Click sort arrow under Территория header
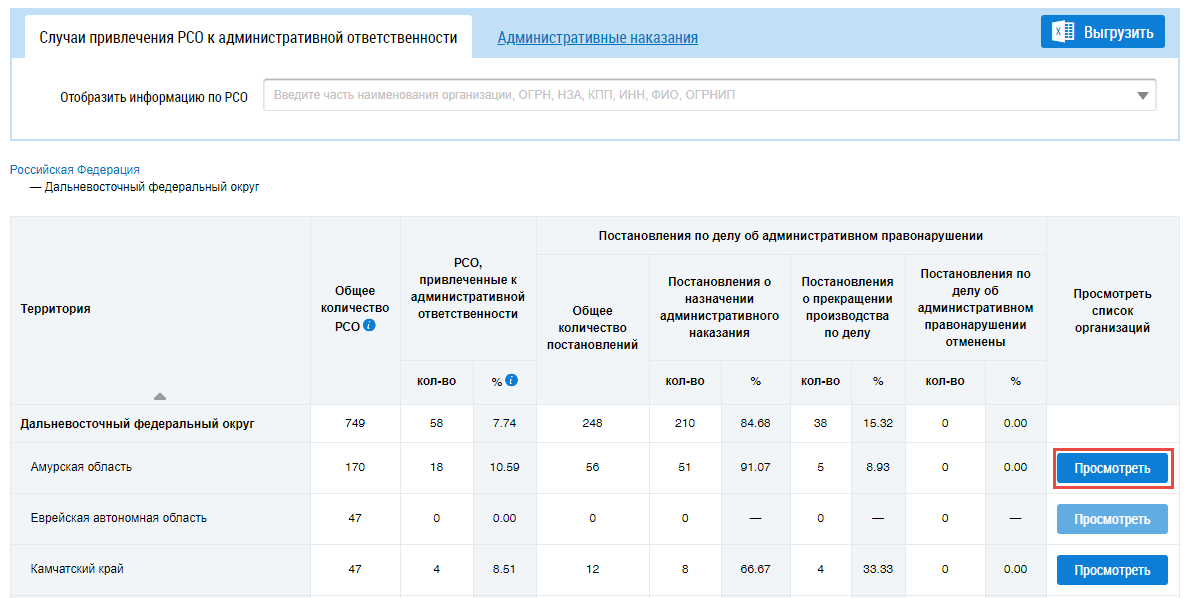This screenshot has width=1197, height=598. click(160, 396)
